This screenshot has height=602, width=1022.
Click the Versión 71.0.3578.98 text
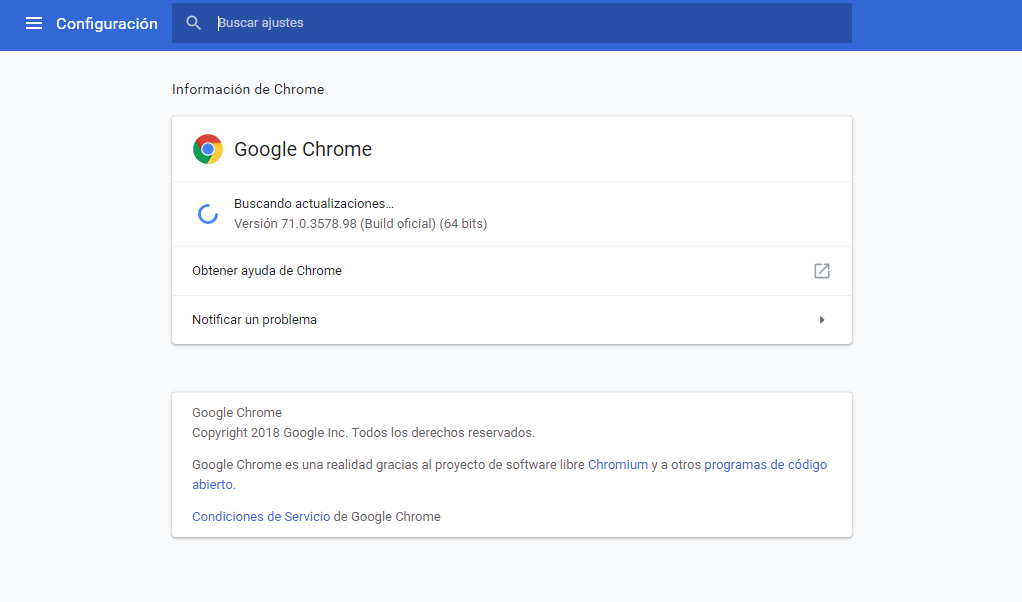[360, 224]
